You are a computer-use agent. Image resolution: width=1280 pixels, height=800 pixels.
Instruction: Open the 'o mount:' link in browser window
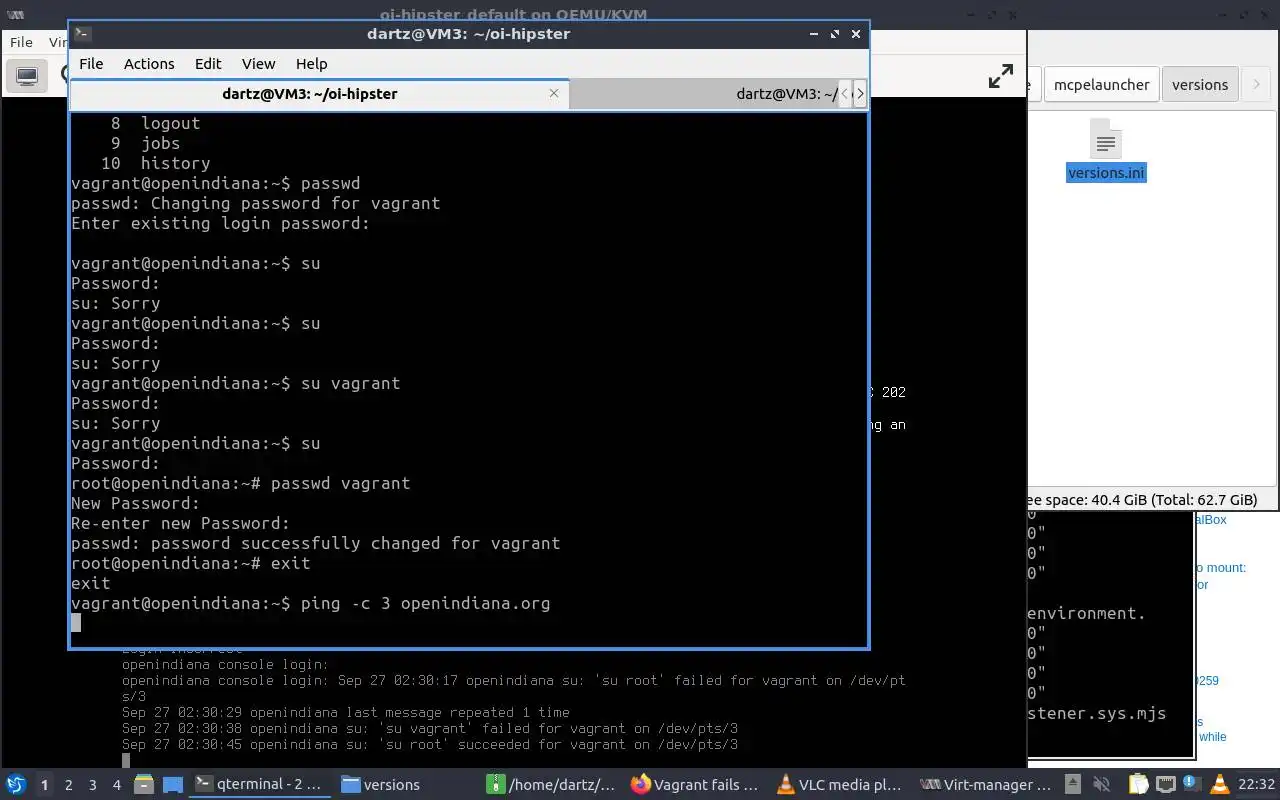click(1221, 568)
